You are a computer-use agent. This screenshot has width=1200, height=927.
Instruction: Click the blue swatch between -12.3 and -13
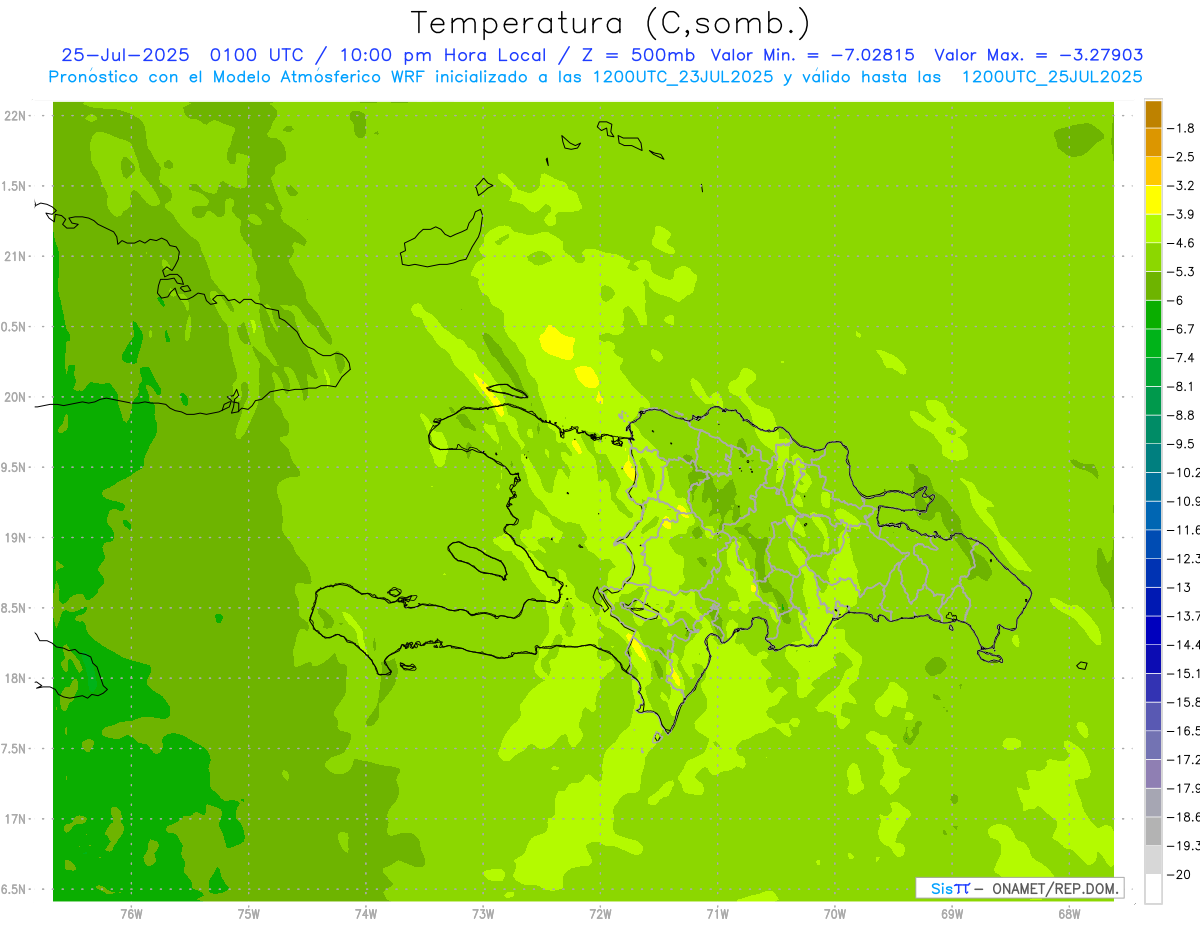click(x=1153, y=573)
